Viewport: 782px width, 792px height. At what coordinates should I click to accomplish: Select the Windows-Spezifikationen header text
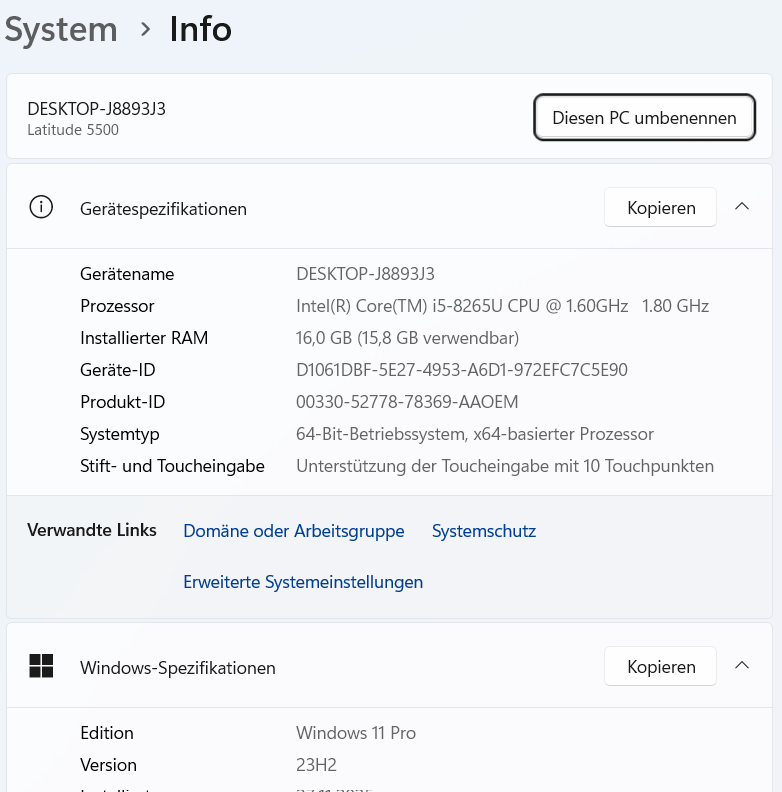178,668
